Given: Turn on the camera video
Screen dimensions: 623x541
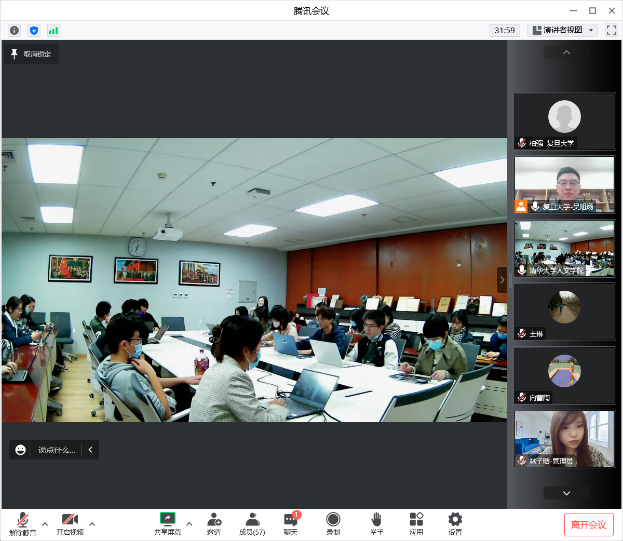Looking at the screenshot, I should pyautogui.click(x=69, y=523).
